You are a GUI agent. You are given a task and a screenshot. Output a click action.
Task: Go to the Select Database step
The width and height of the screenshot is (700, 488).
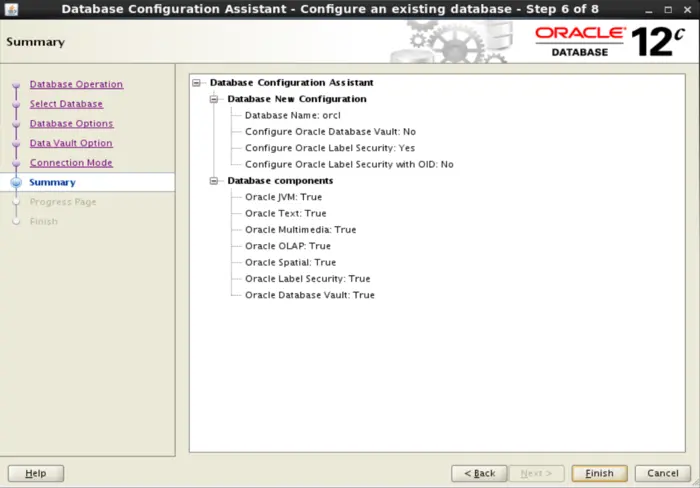coord(67,104)
